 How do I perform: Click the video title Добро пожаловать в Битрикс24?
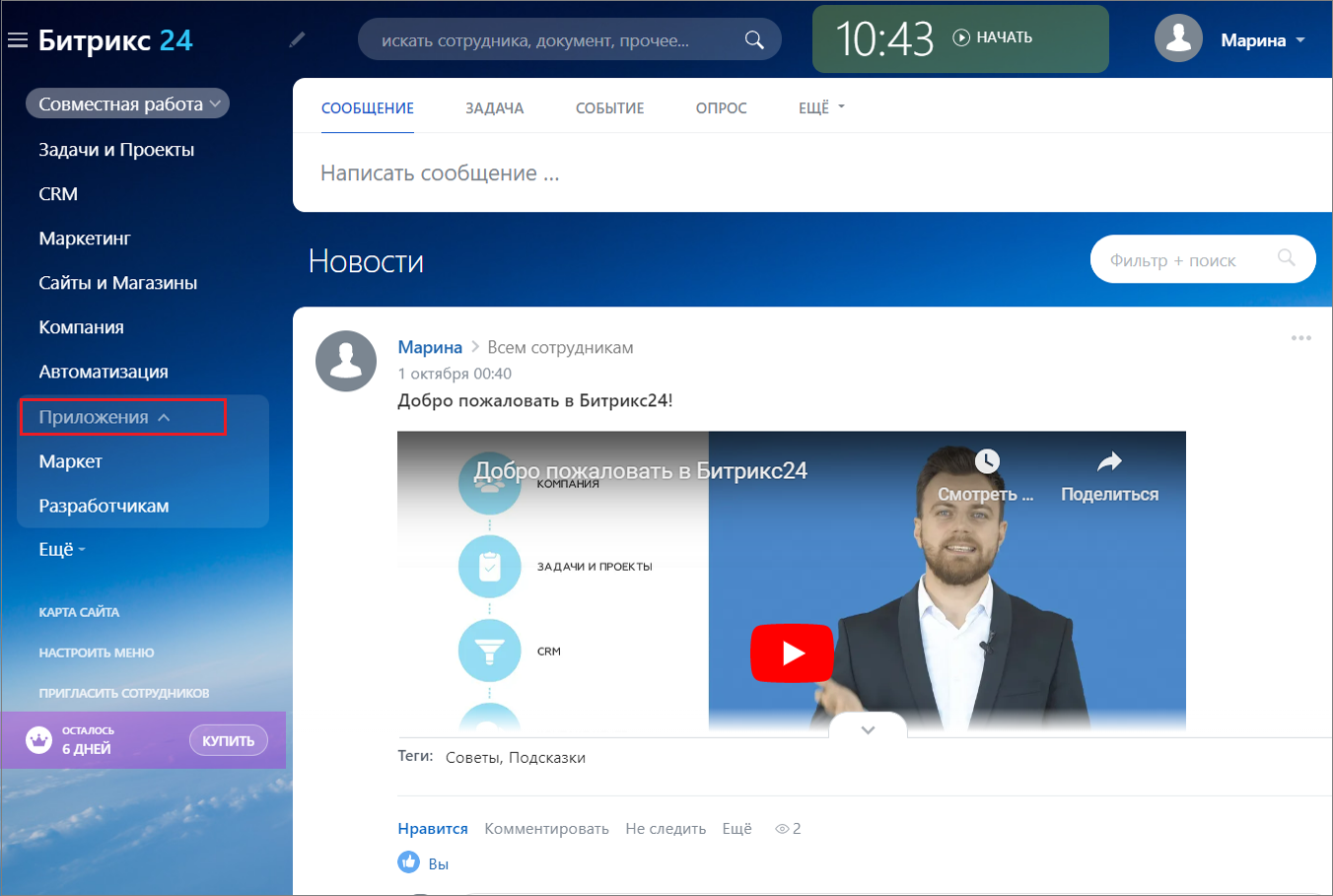click(641, 471)
